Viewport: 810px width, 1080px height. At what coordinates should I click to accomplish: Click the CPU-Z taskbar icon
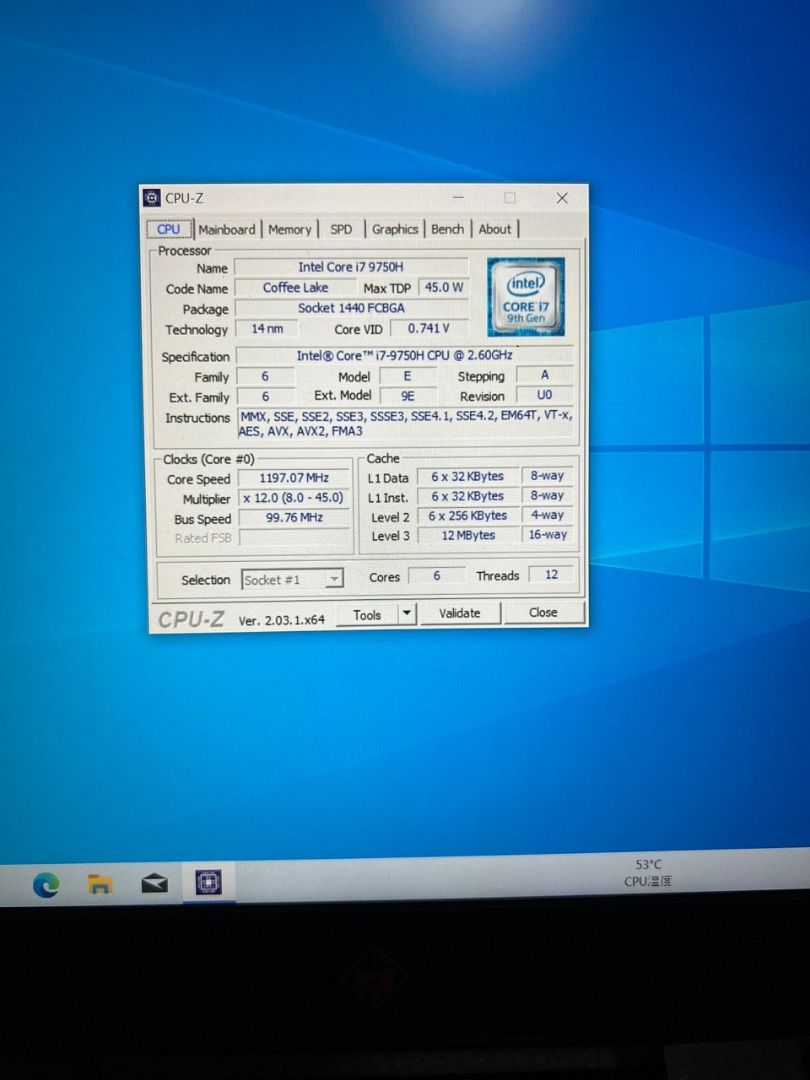[x=208, y=882]
